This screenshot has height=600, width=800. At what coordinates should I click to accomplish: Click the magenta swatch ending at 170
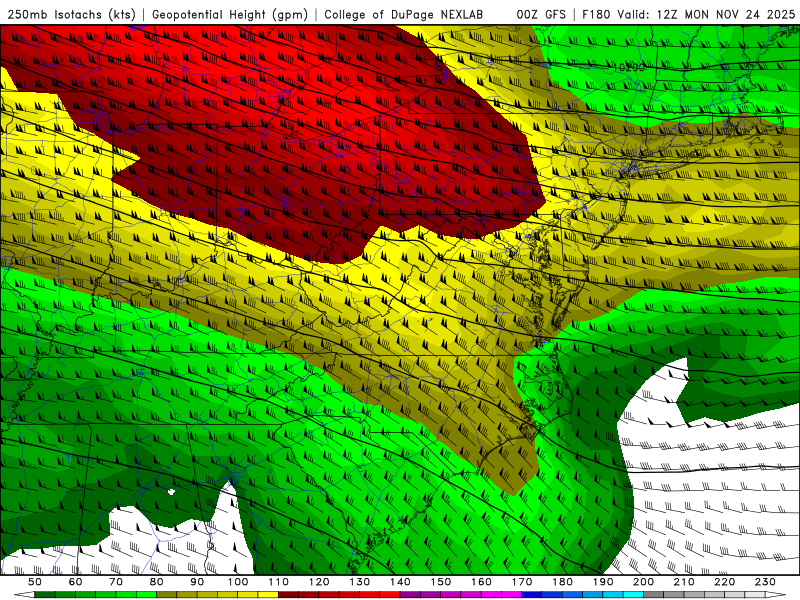coord(511,594)
